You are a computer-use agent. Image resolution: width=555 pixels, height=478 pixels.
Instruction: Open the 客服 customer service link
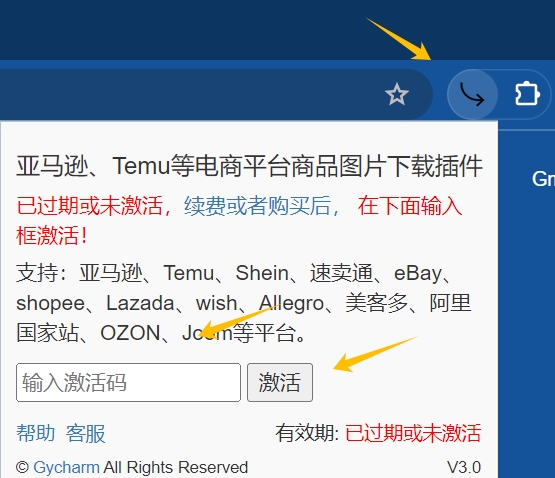coord(86,433)
